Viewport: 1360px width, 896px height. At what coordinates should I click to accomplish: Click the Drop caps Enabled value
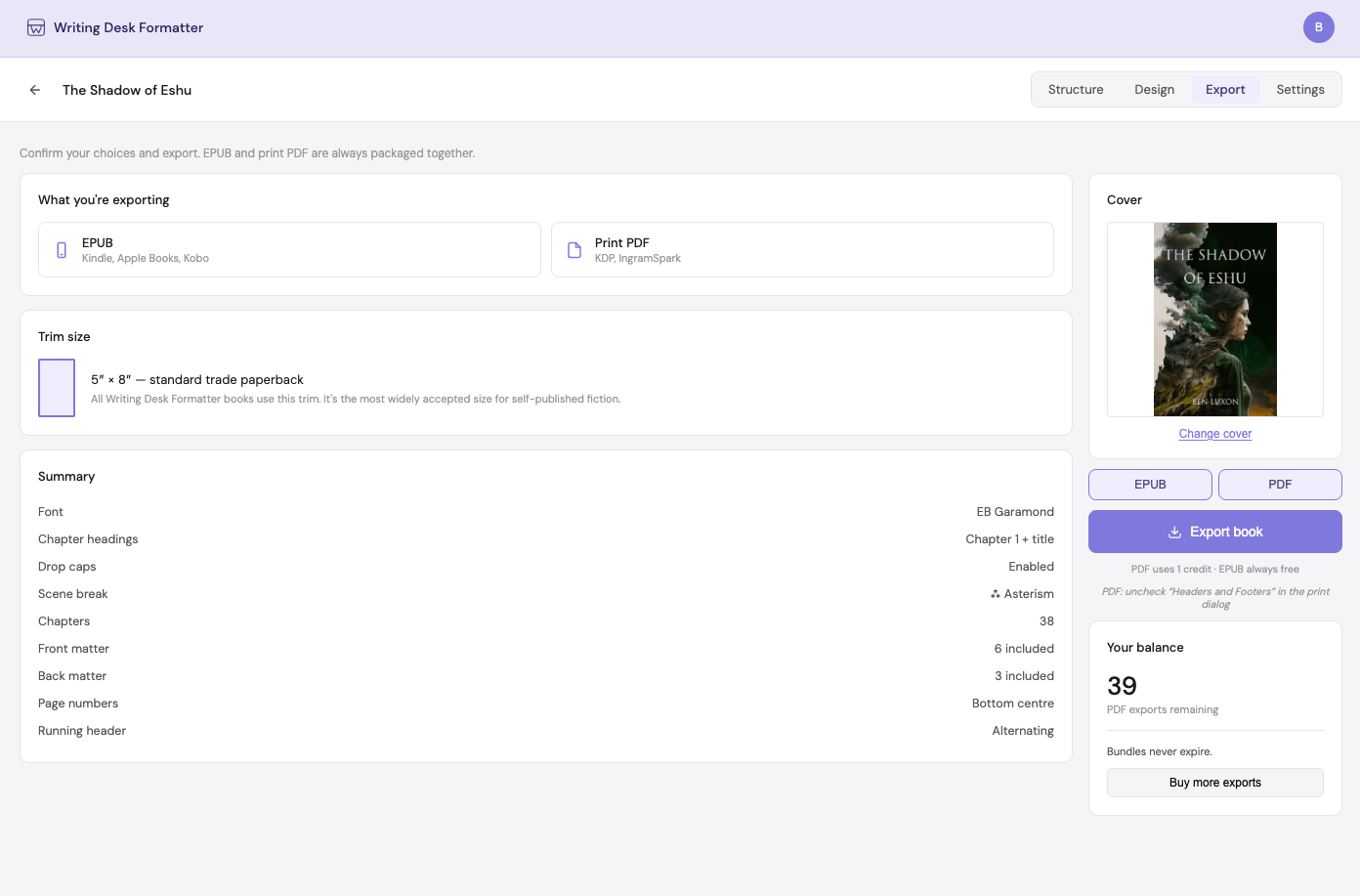[1031, 567]
